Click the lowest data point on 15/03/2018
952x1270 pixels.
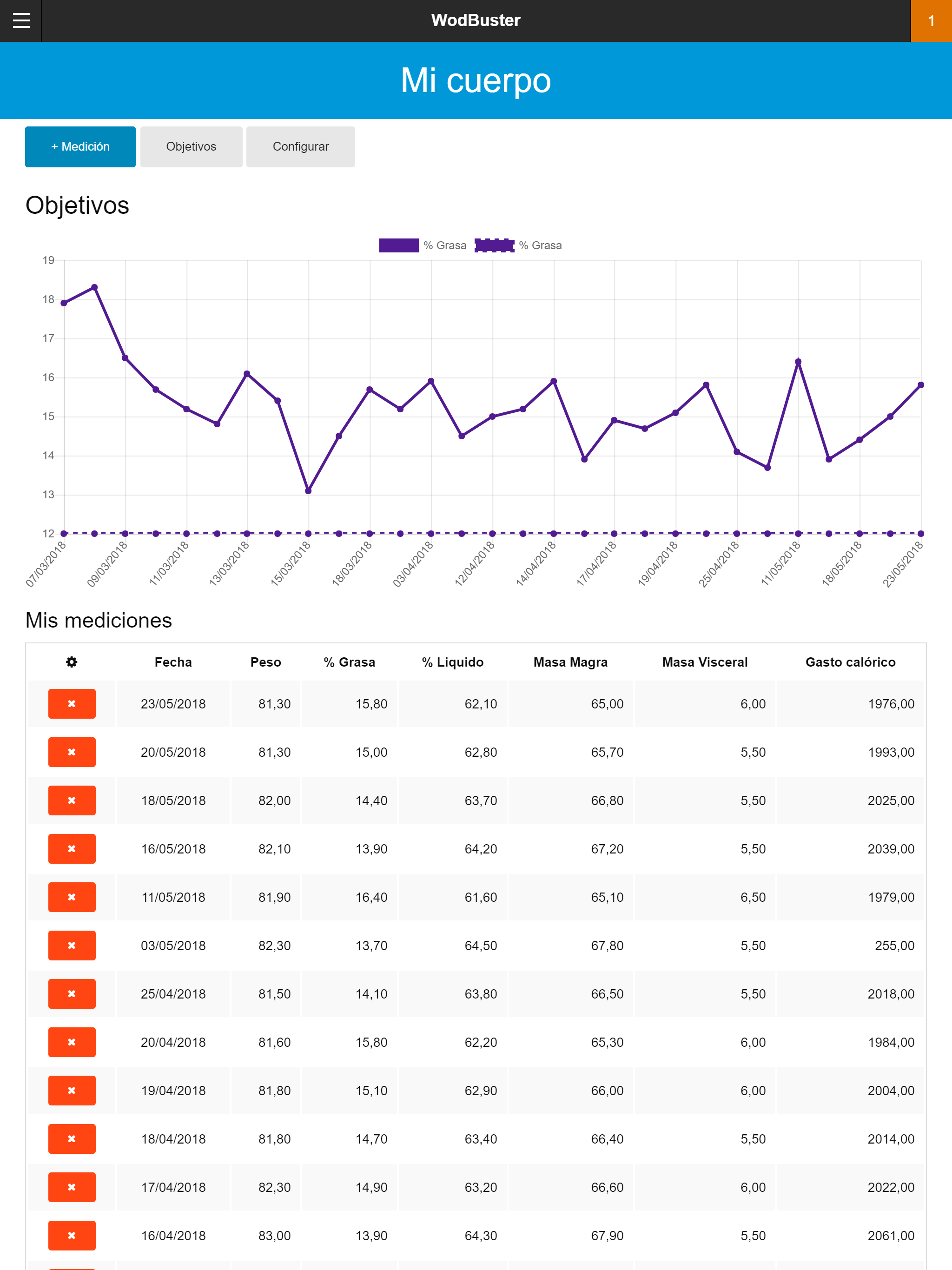[307, 490]
